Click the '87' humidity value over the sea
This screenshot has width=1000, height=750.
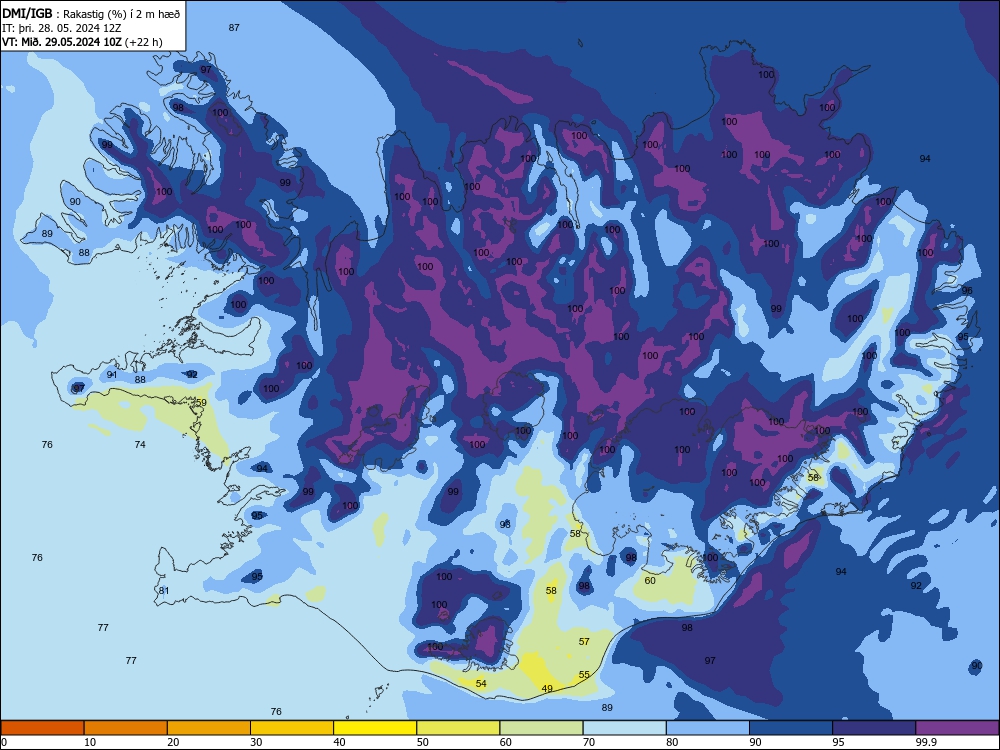pyautogui.click(x=234, y=27)
